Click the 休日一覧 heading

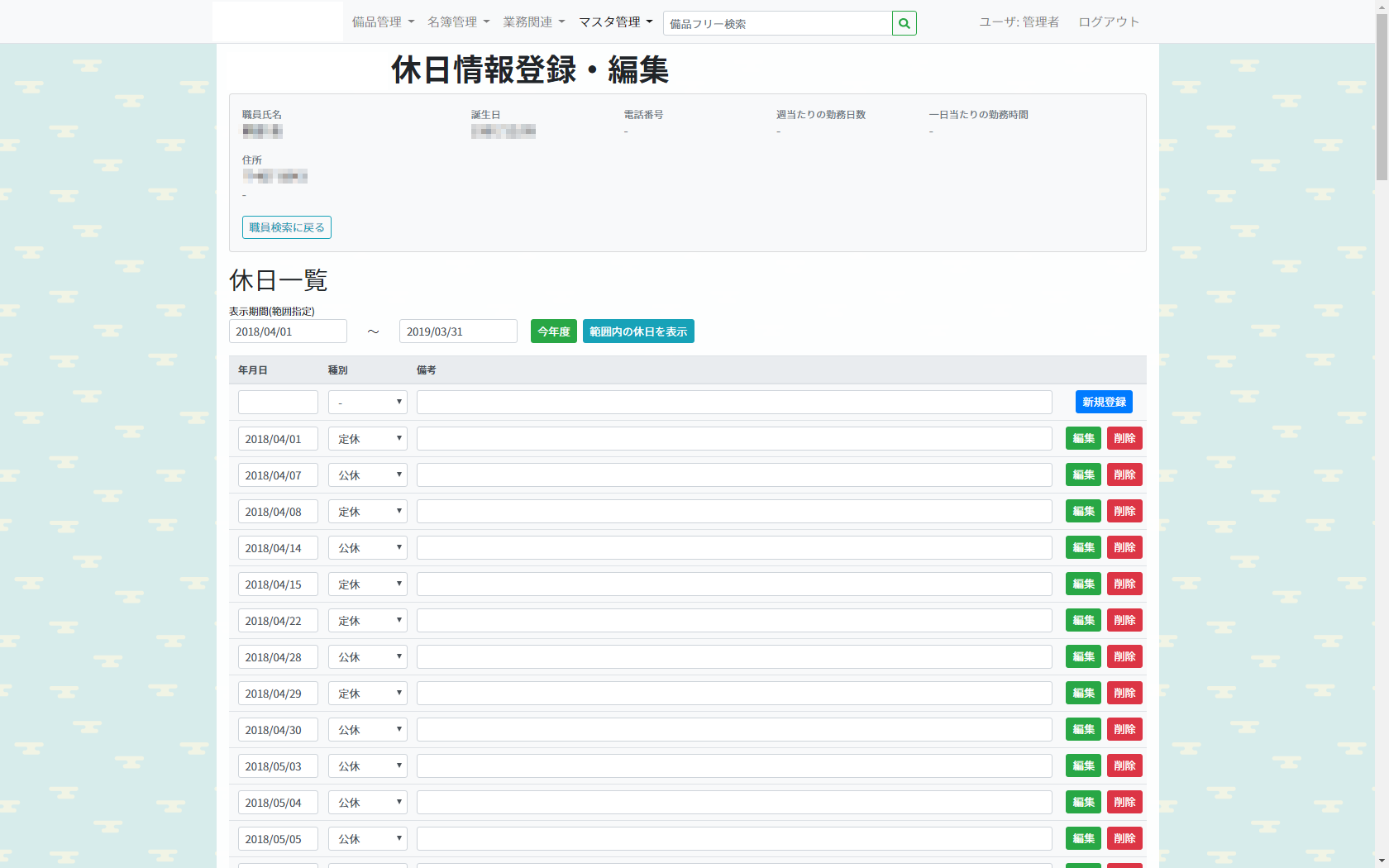tap(279, 280)
